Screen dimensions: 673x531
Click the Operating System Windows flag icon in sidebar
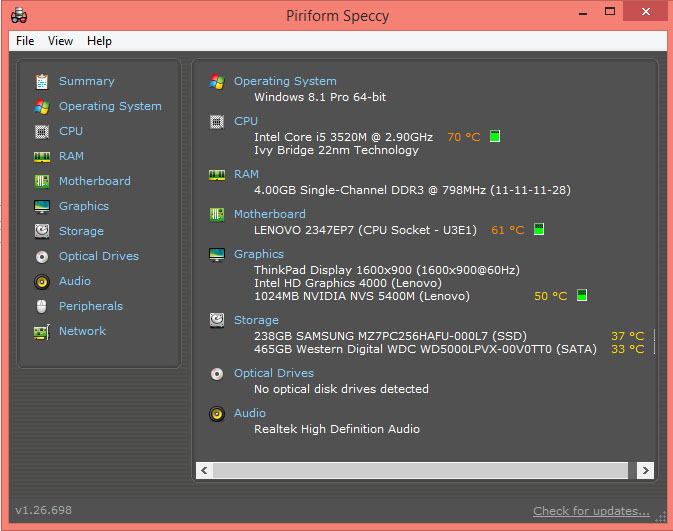(42, 106)
